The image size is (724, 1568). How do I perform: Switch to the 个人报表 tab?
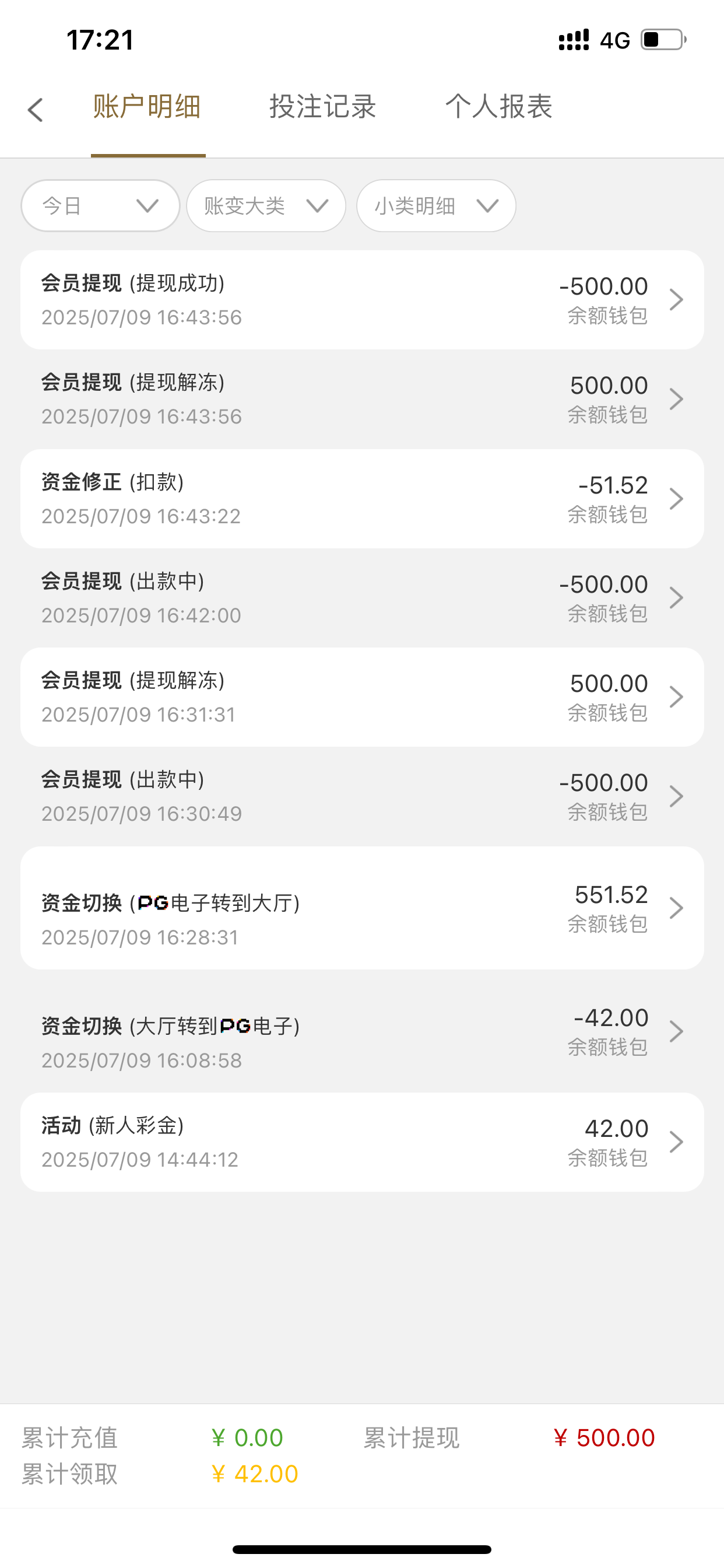[498, 107]
